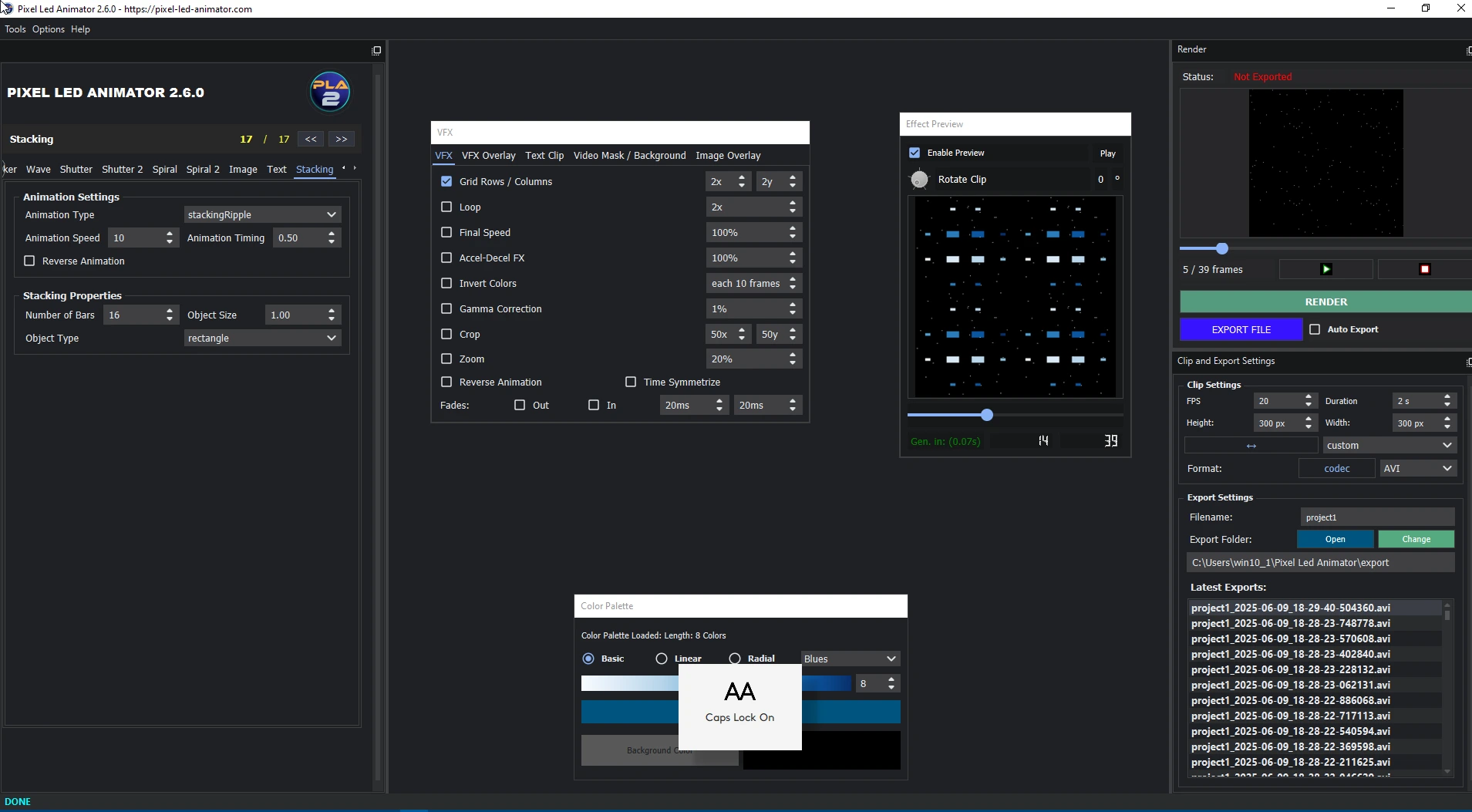This screenshot has height=812, width=1472.
Task: Click the PLA 2 logo icon
Action: click(x=330, y=93)
